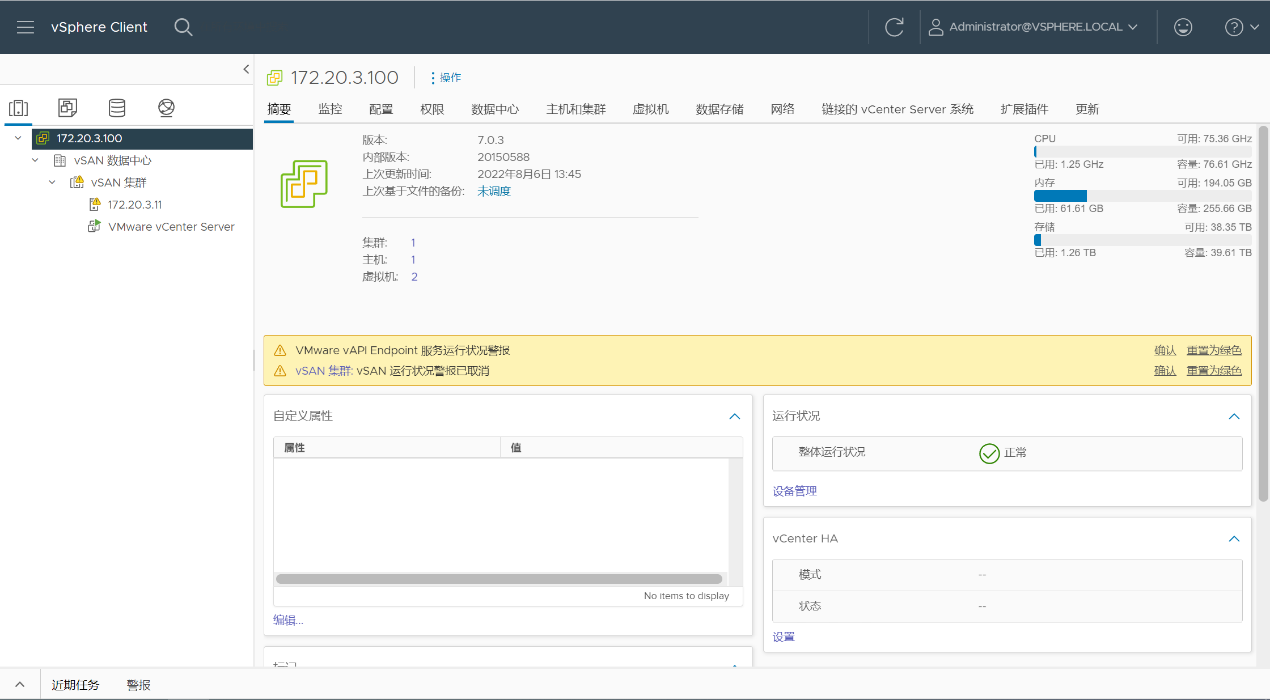Click the 虚拟机 count link

point(414,277)
